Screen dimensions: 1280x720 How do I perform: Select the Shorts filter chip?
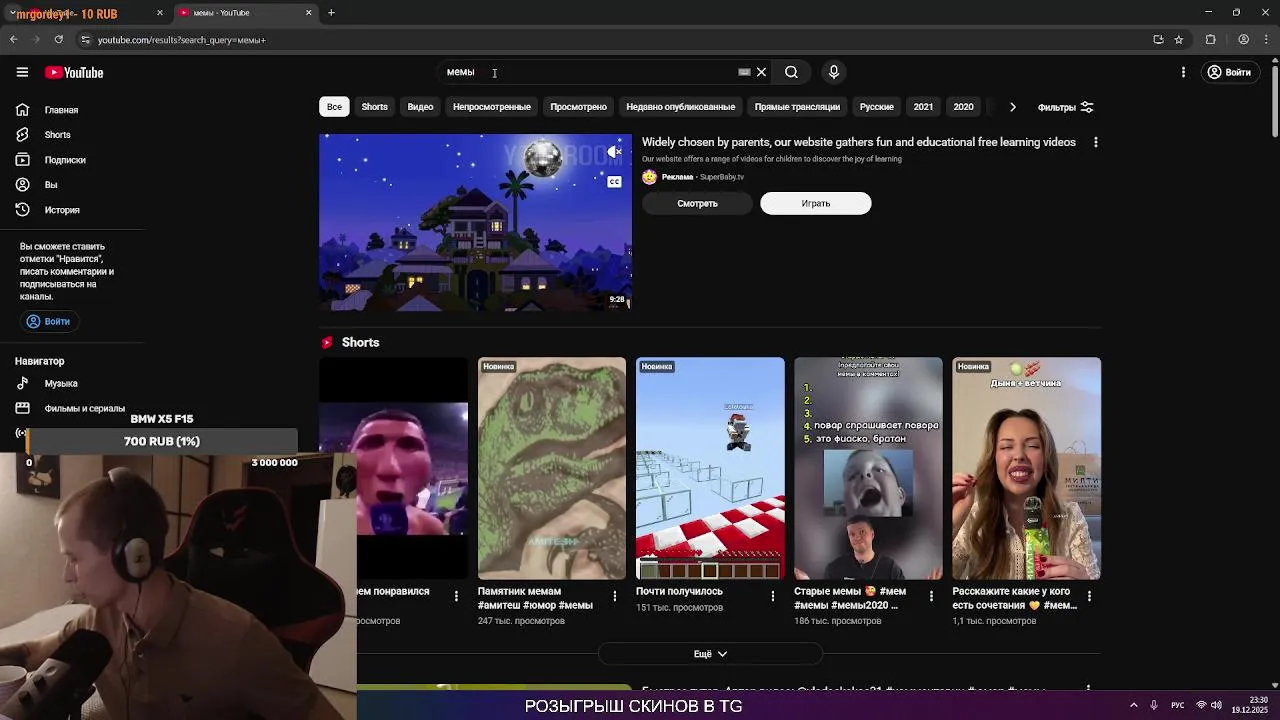pos(375,107)
